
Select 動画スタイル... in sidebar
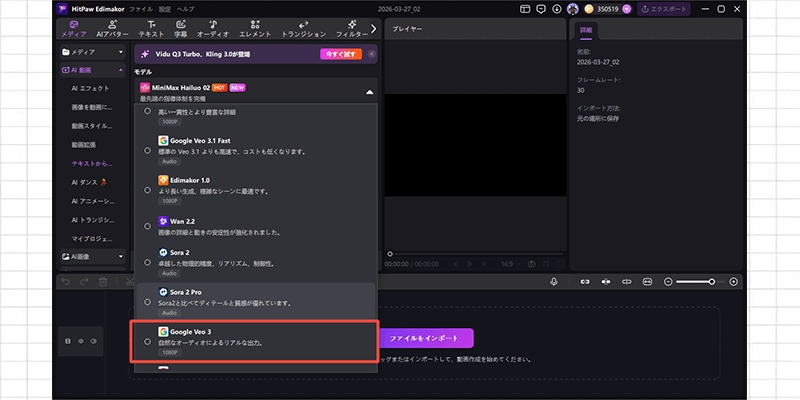pyautogui.click(x=92, y=126)
